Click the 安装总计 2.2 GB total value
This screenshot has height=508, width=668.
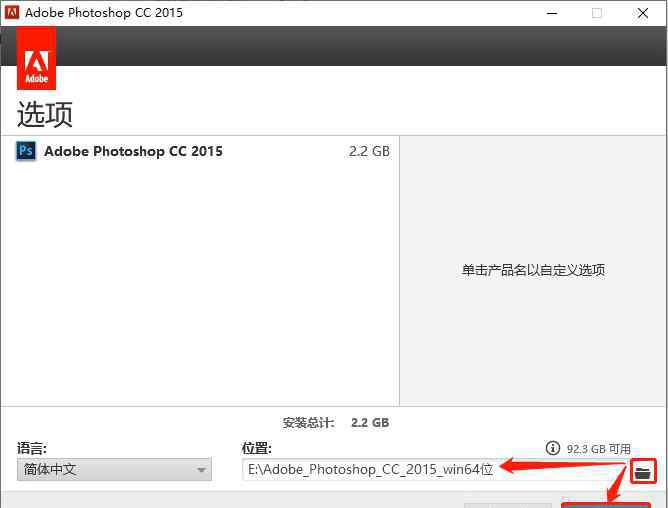point(370,422)
